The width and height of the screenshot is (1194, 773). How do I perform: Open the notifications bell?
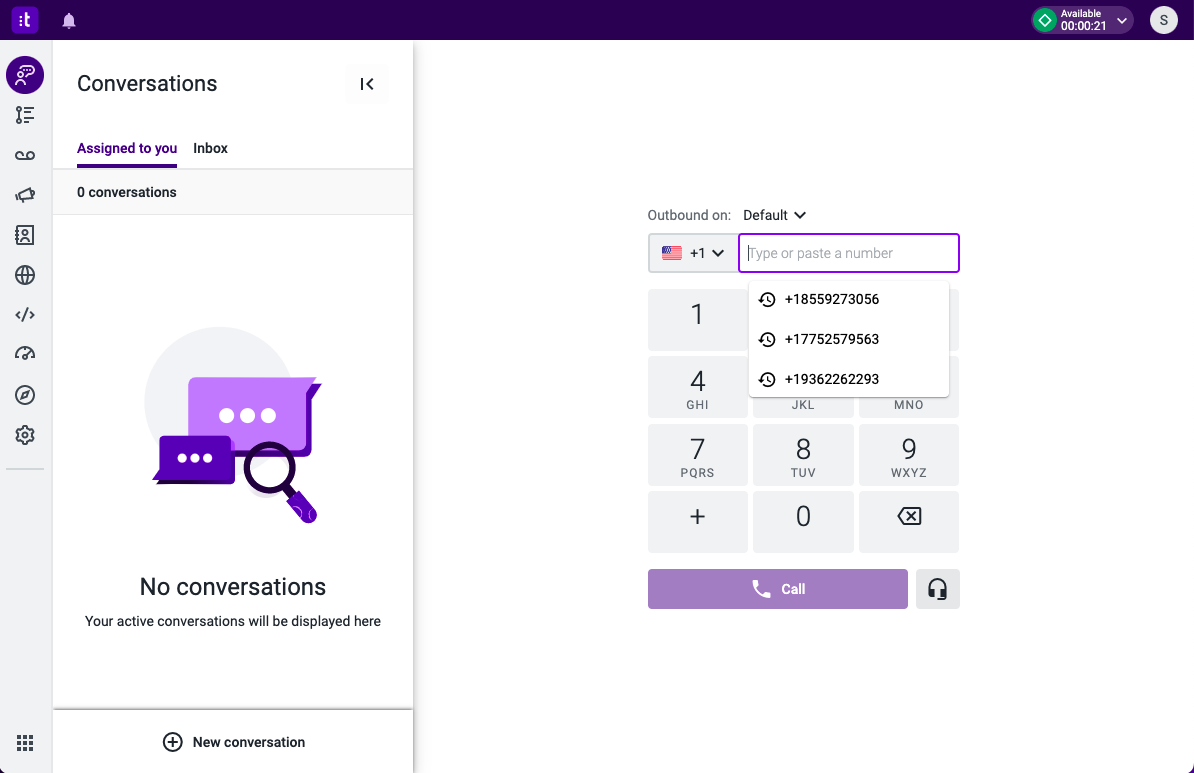[69, 21]
